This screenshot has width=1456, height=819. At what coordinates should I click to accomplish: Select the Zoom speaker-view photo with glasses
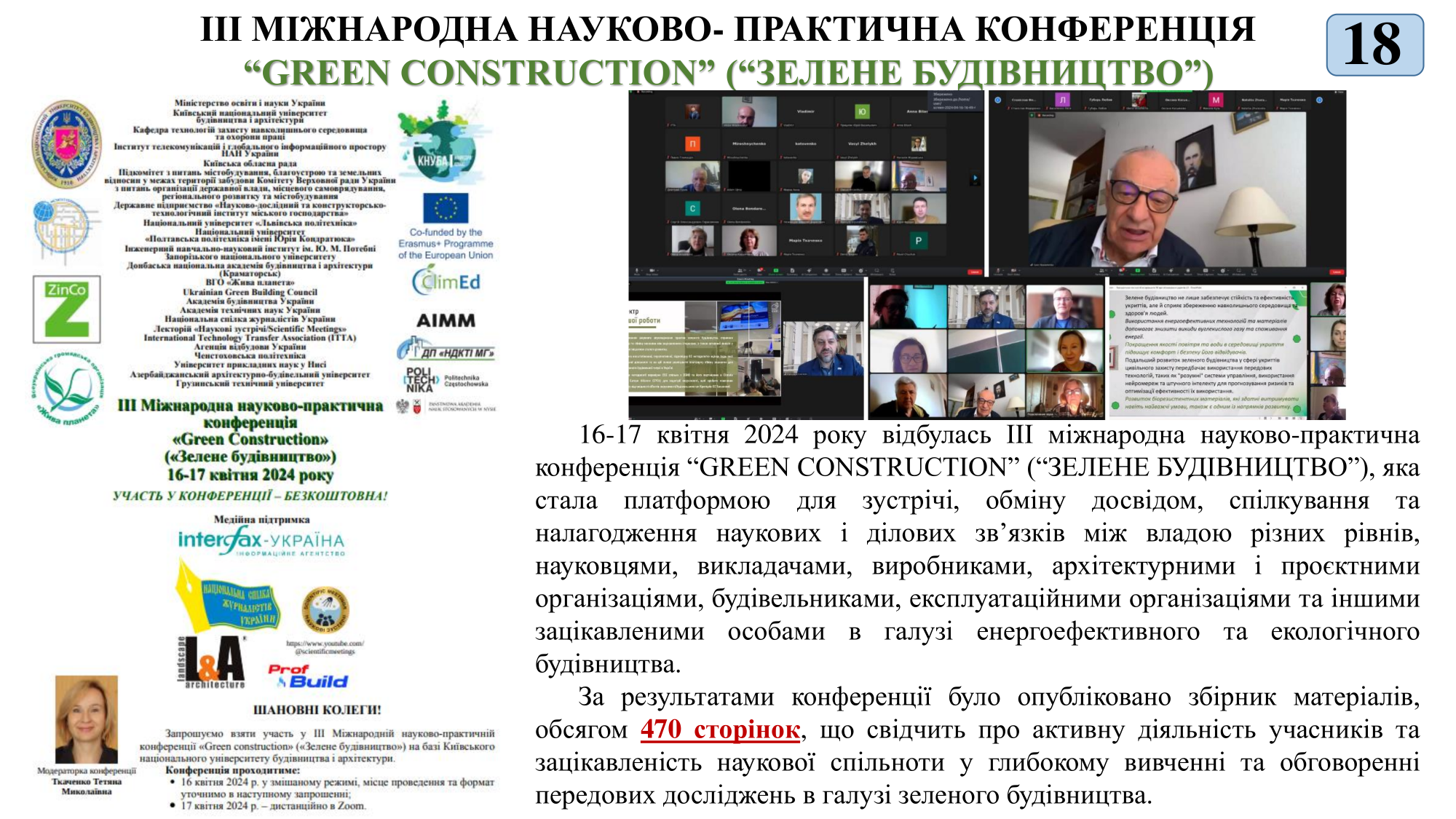coord(1166,183)
